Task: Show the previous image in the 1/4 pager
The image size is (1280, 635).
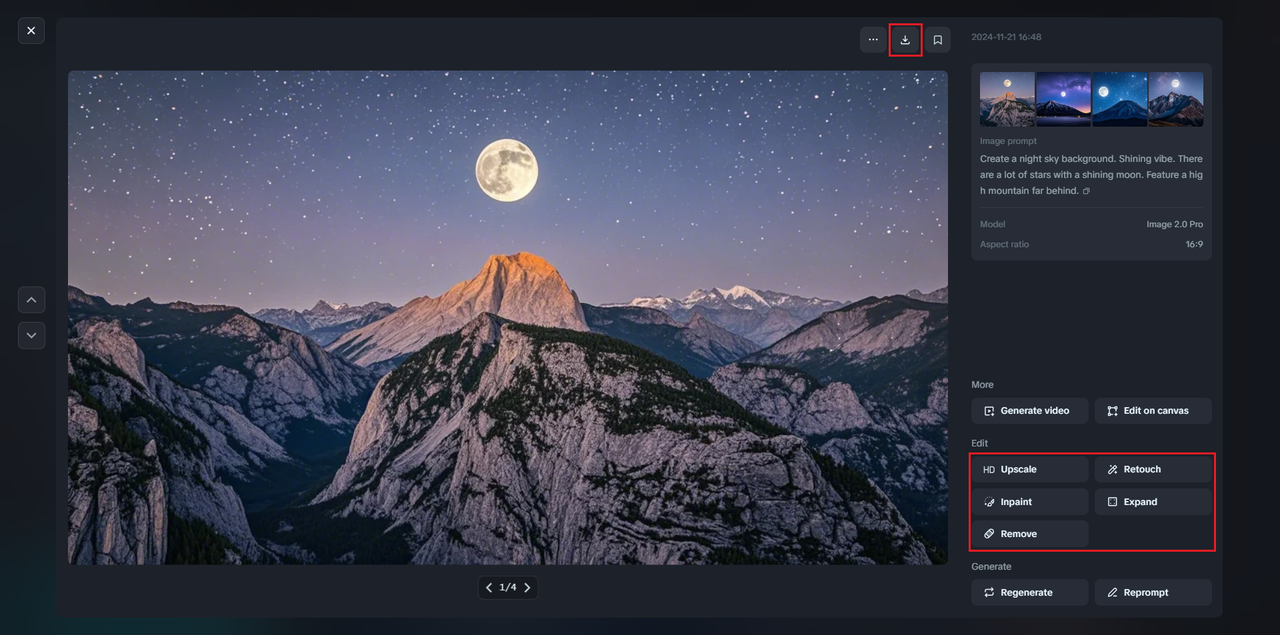Action: point(489,588)
